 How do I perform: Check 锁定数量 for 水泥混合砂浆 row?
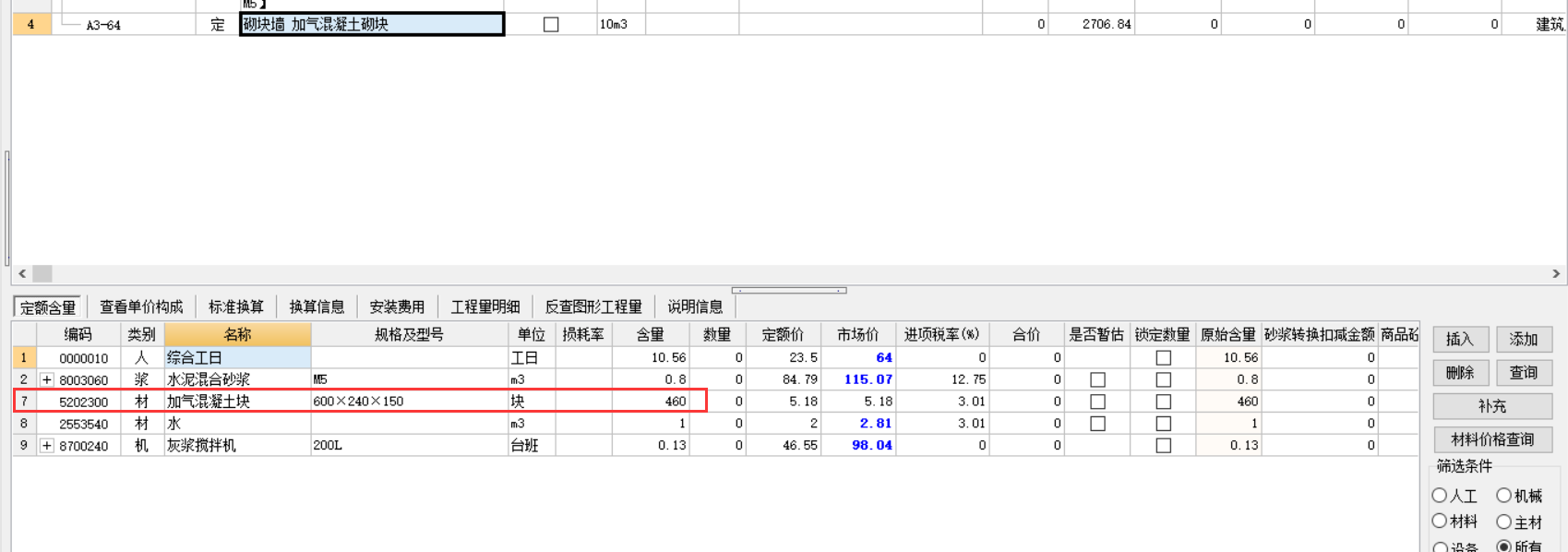[x=1163, y=379]
